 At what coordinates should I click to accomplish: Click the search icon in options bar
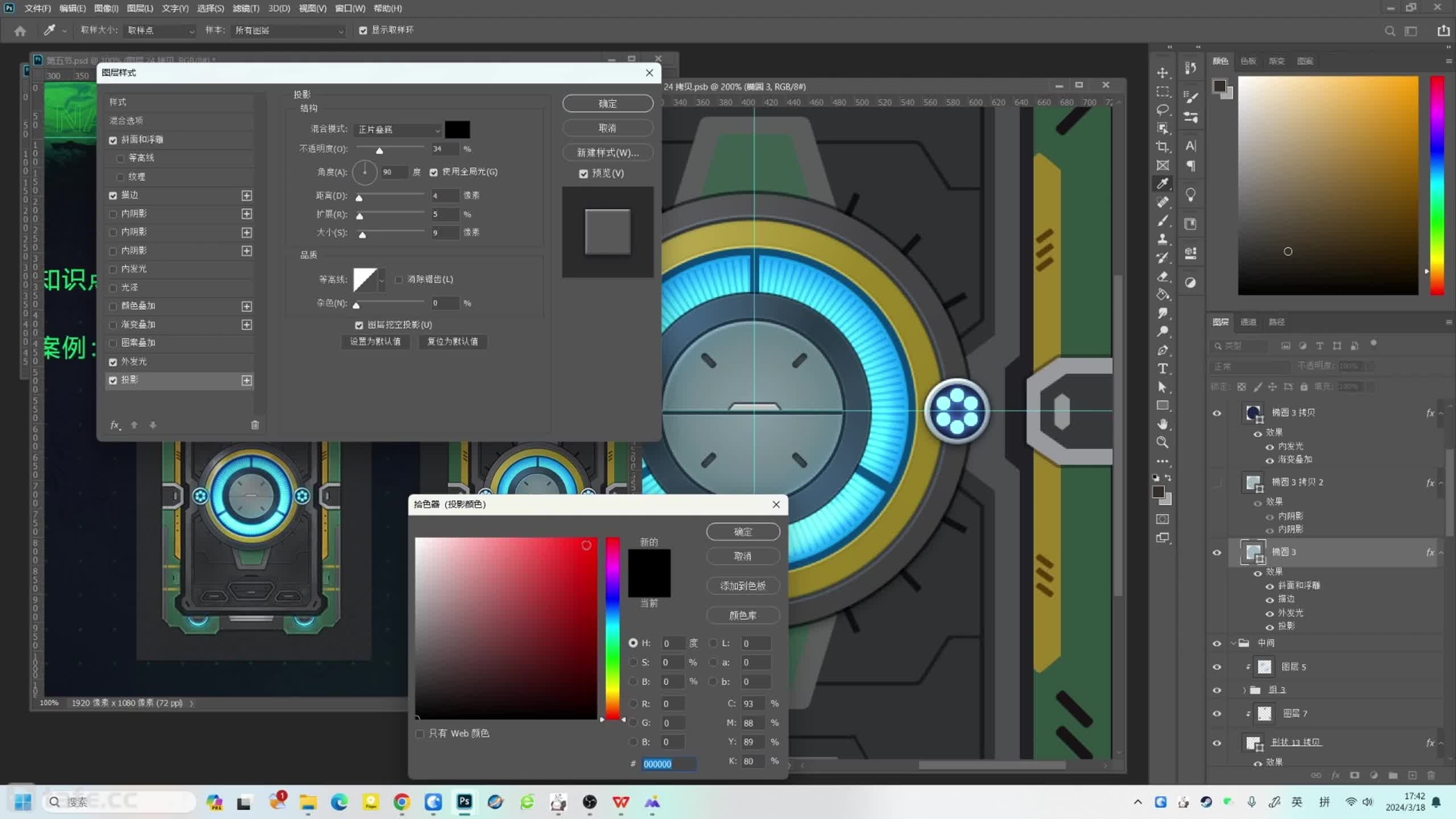pos(1390,31)
